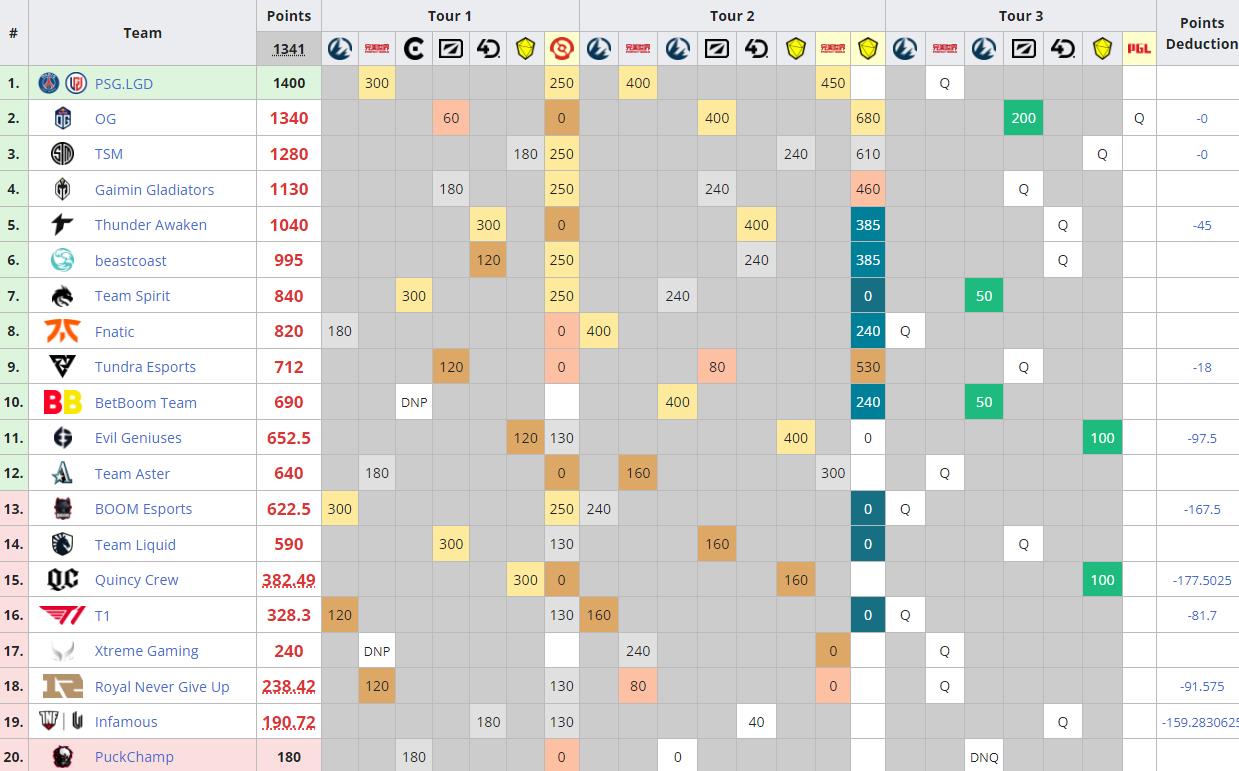This screenshot has width=1239, height=771.
Task: Click the DNQ cell in PuckChamp row
Action: pyautogui.click(x=984, y=757)
